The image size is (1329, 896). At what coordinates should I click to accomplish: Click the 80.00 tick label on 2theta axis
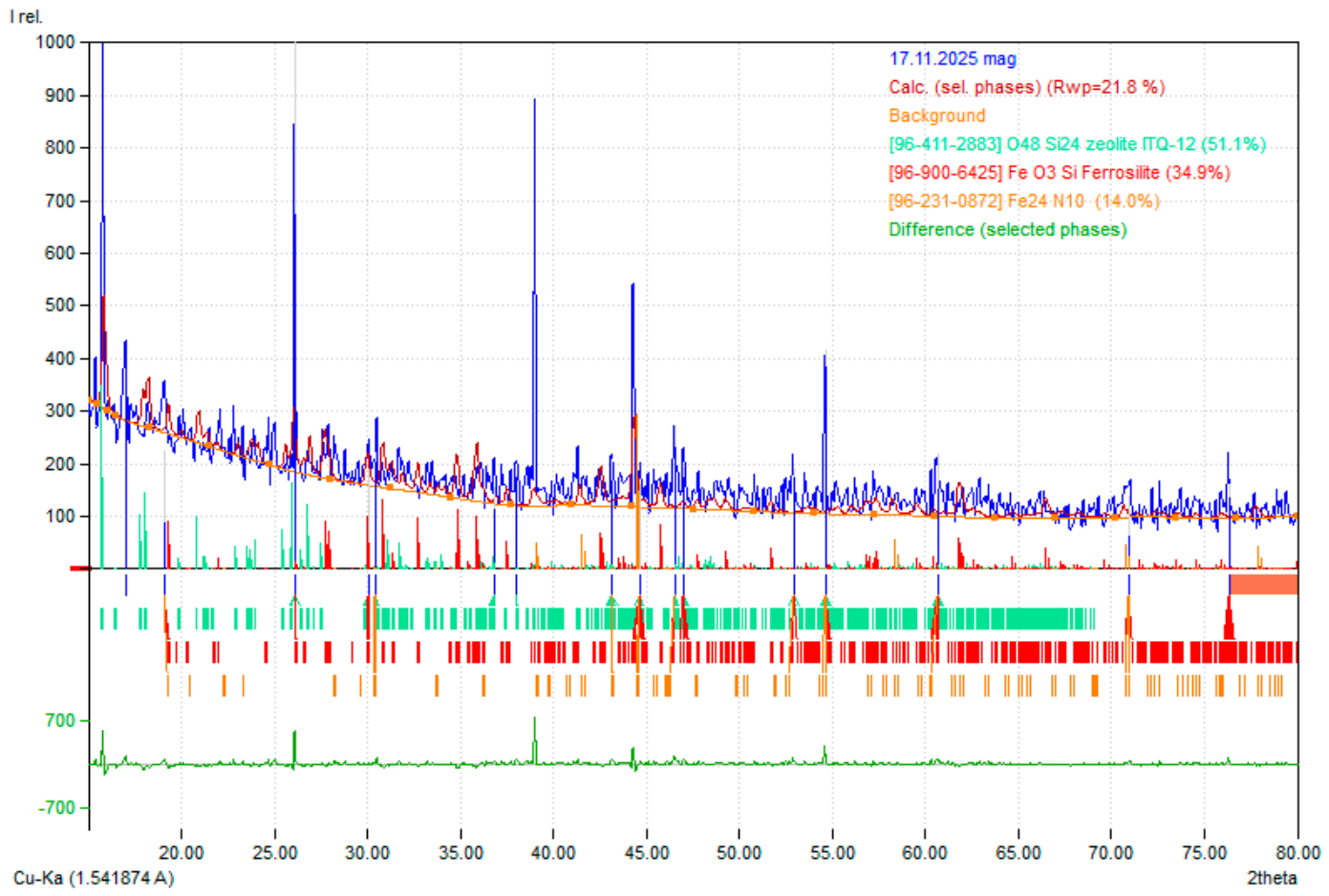[x=1297, y=853]
